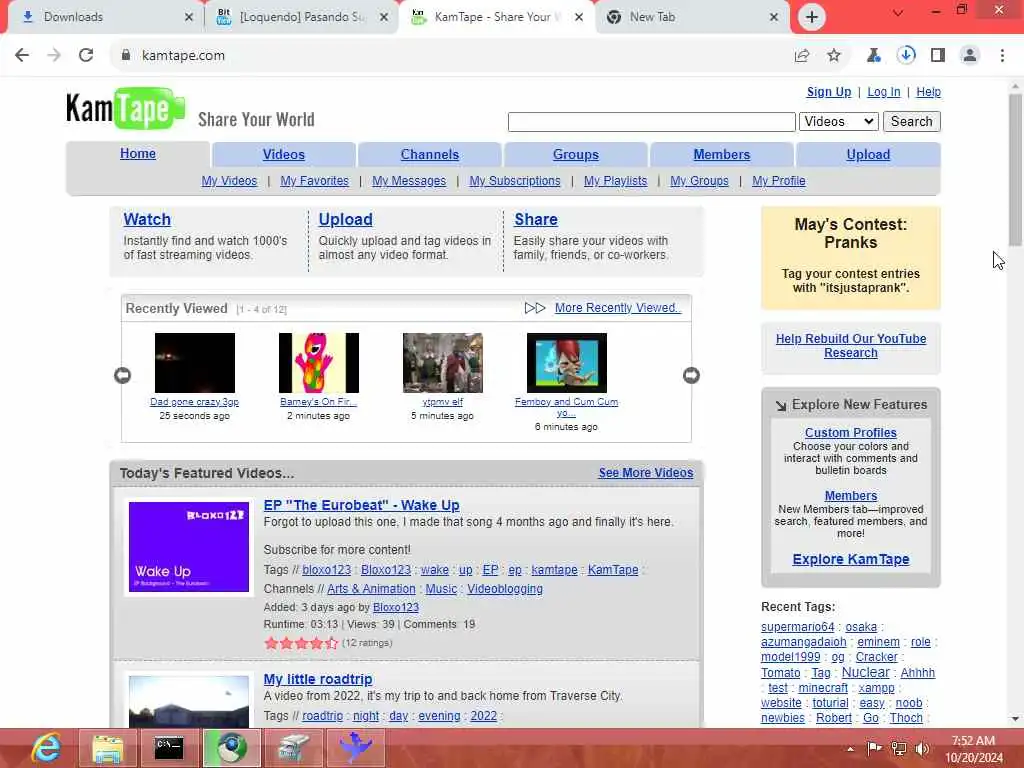This screenshot has height=768, width=1024.
Task: Click the Sign Up link
Action: point(829,92)
